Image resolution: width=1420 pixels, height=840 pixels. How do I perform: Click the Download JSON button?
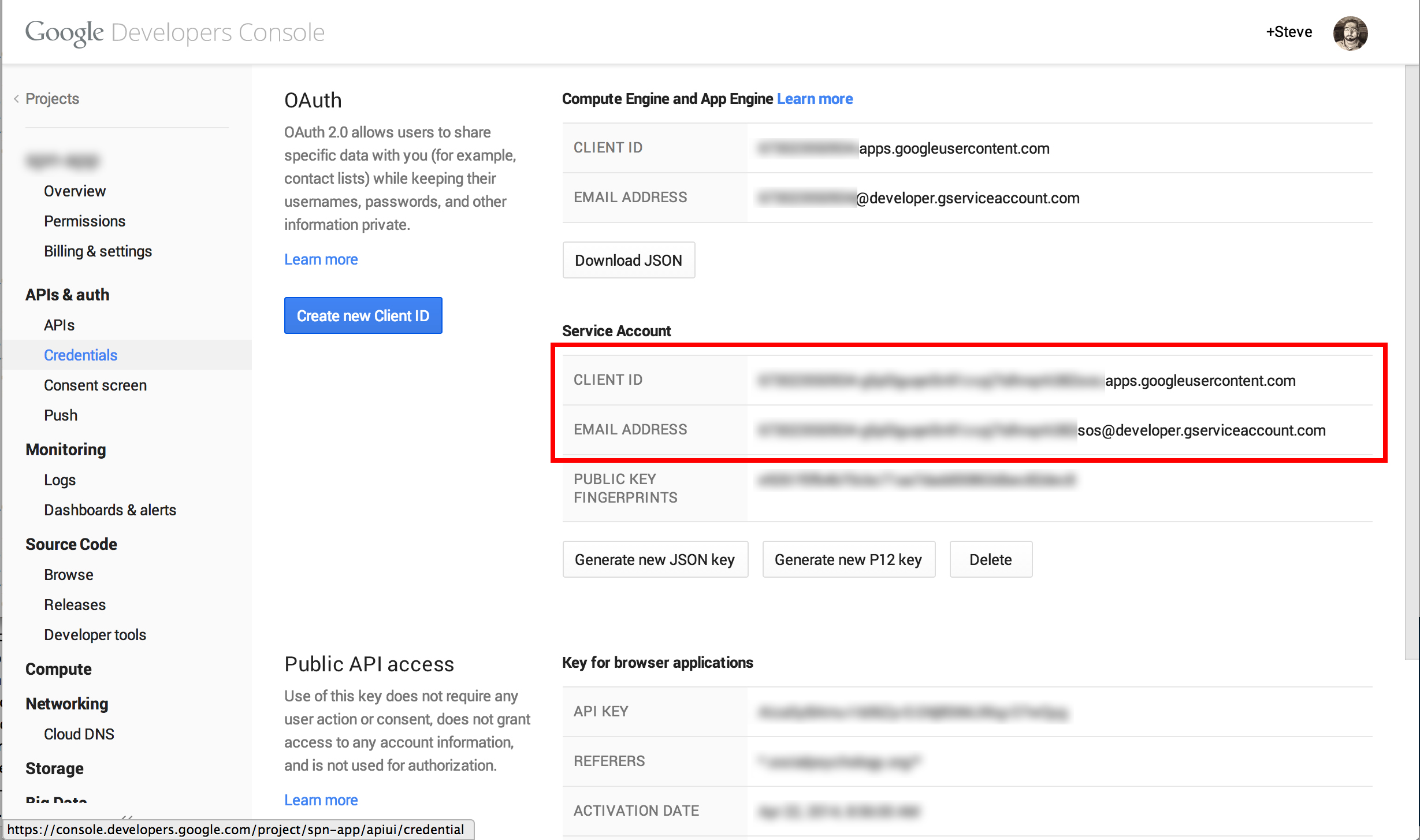[628, 261]
